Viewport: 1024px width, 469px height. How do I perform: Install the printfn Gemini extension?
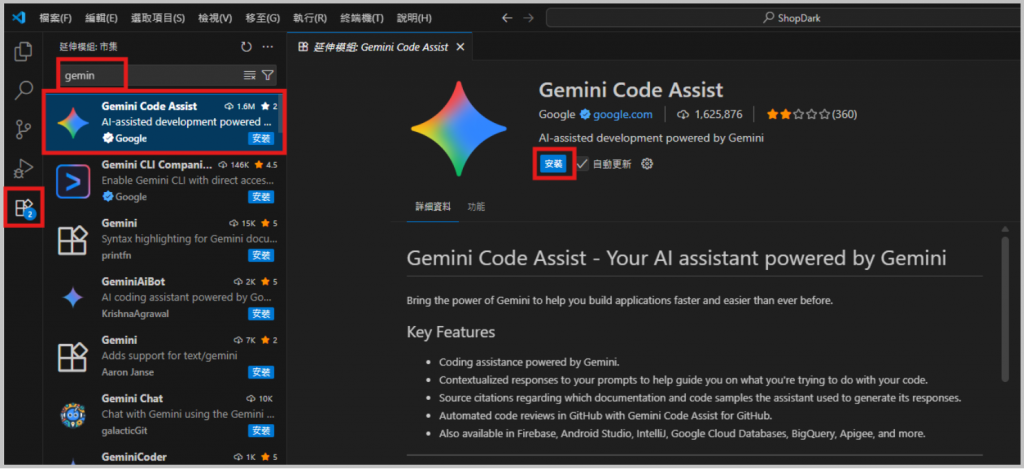[261, 255]
